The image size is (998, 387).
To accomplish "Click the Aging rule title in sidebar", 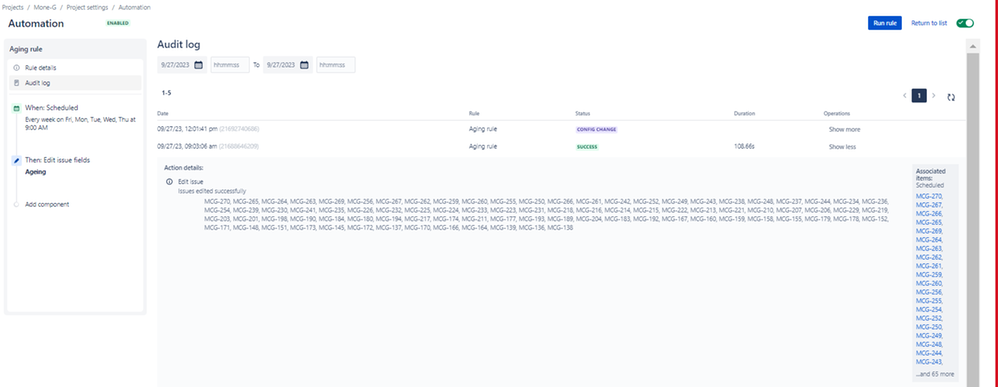I will [26, 48].
